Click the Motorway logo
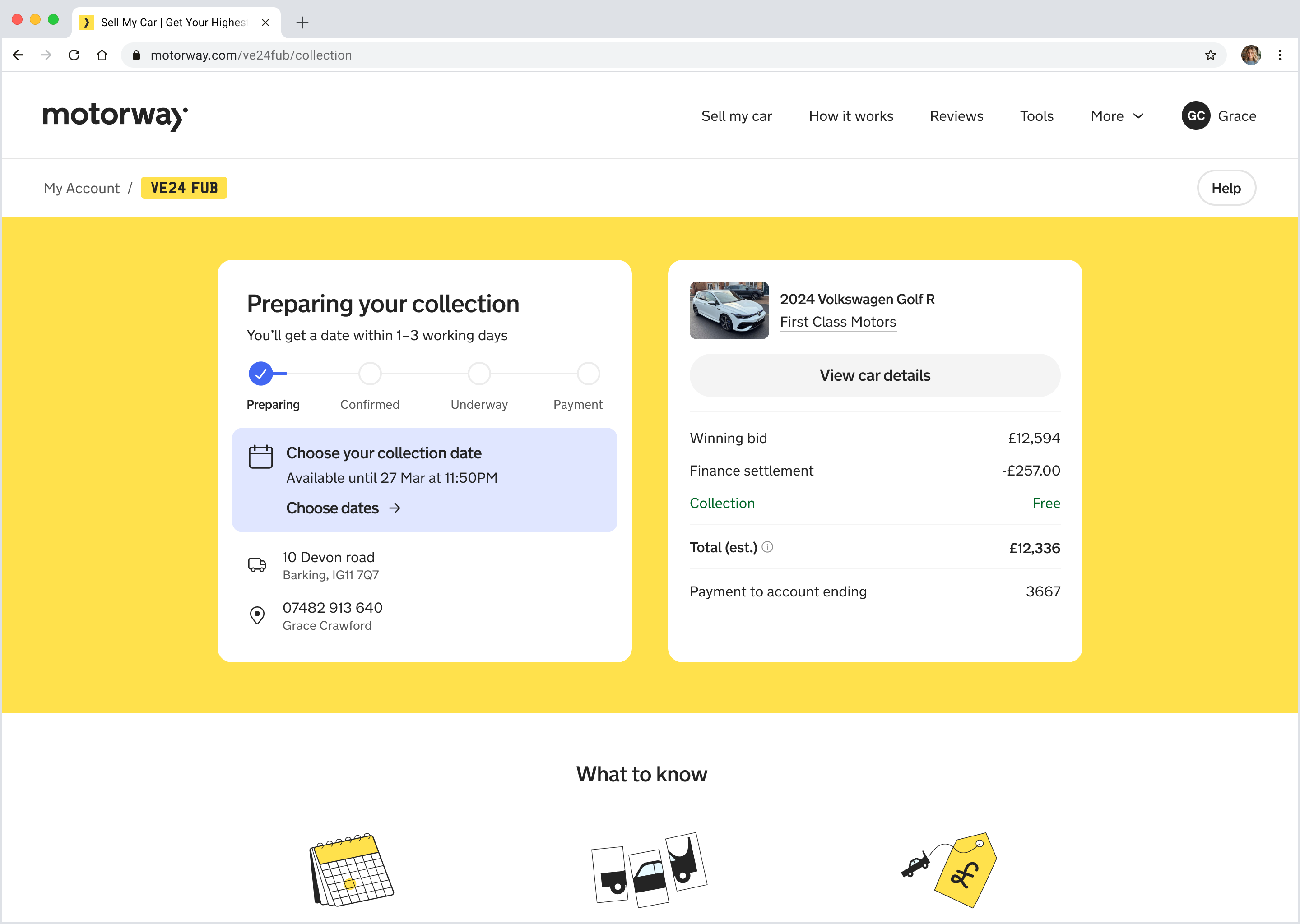Viewport: 1300px width, 924px height. pos(115,116)
